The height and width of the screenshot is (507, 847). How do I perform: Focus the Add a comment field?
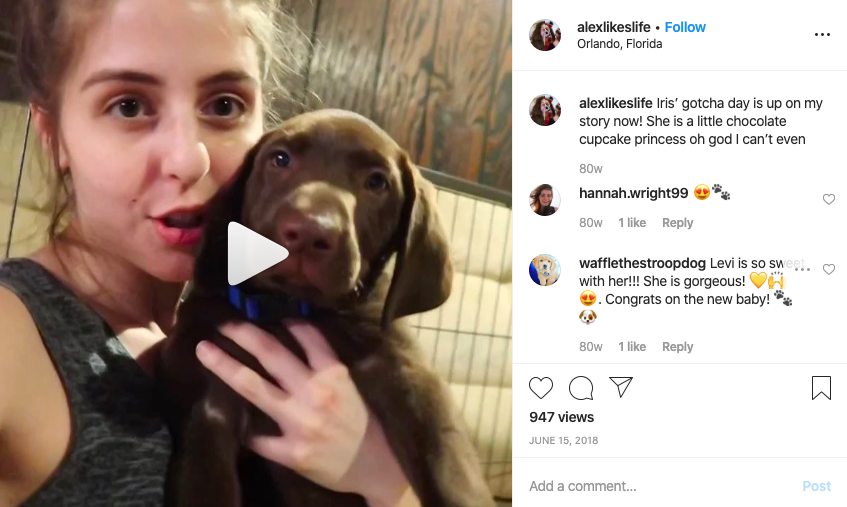(659, 486)
